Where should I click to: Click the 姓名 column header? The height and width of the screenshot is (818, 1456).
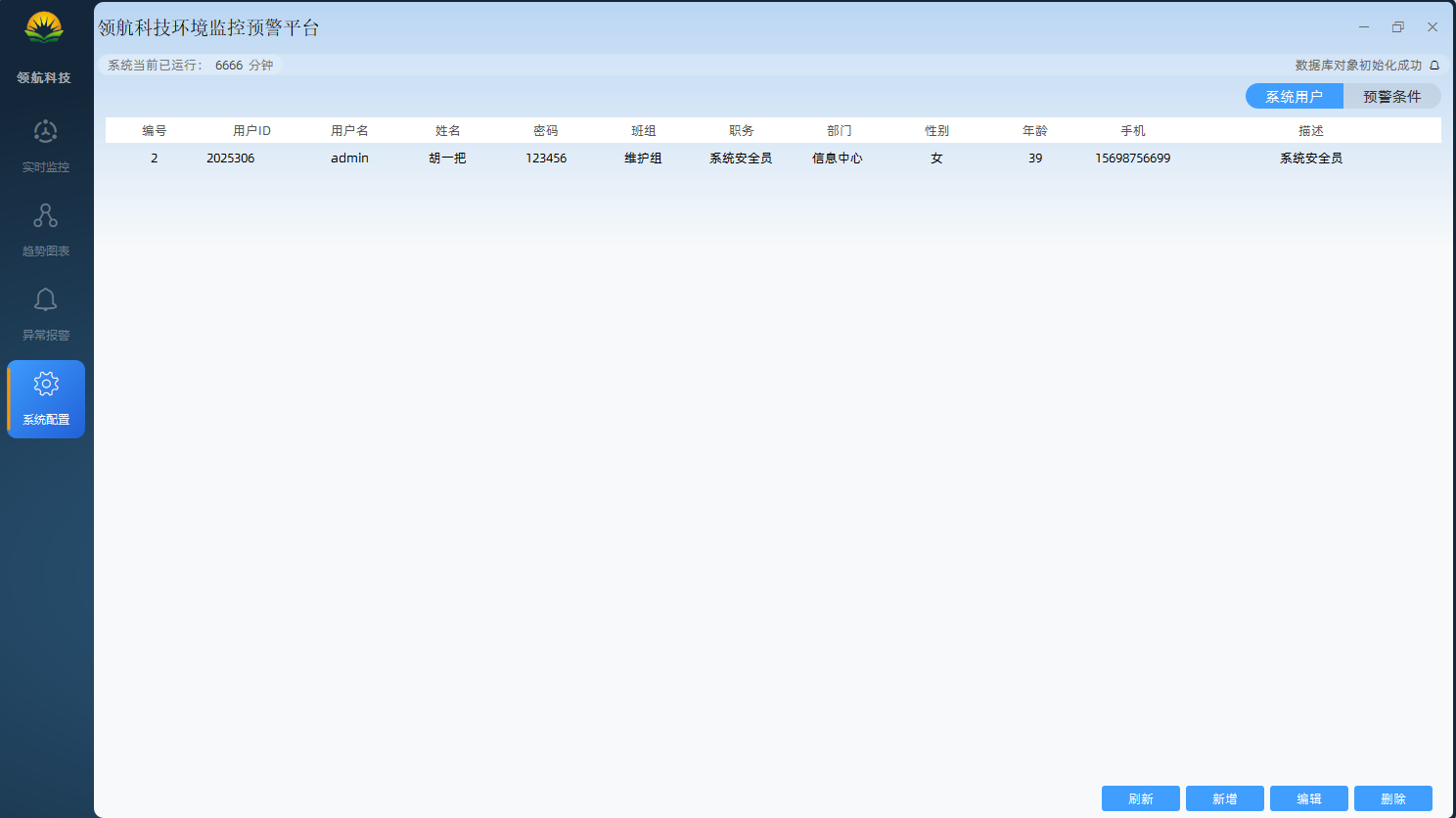coord(448,130)
